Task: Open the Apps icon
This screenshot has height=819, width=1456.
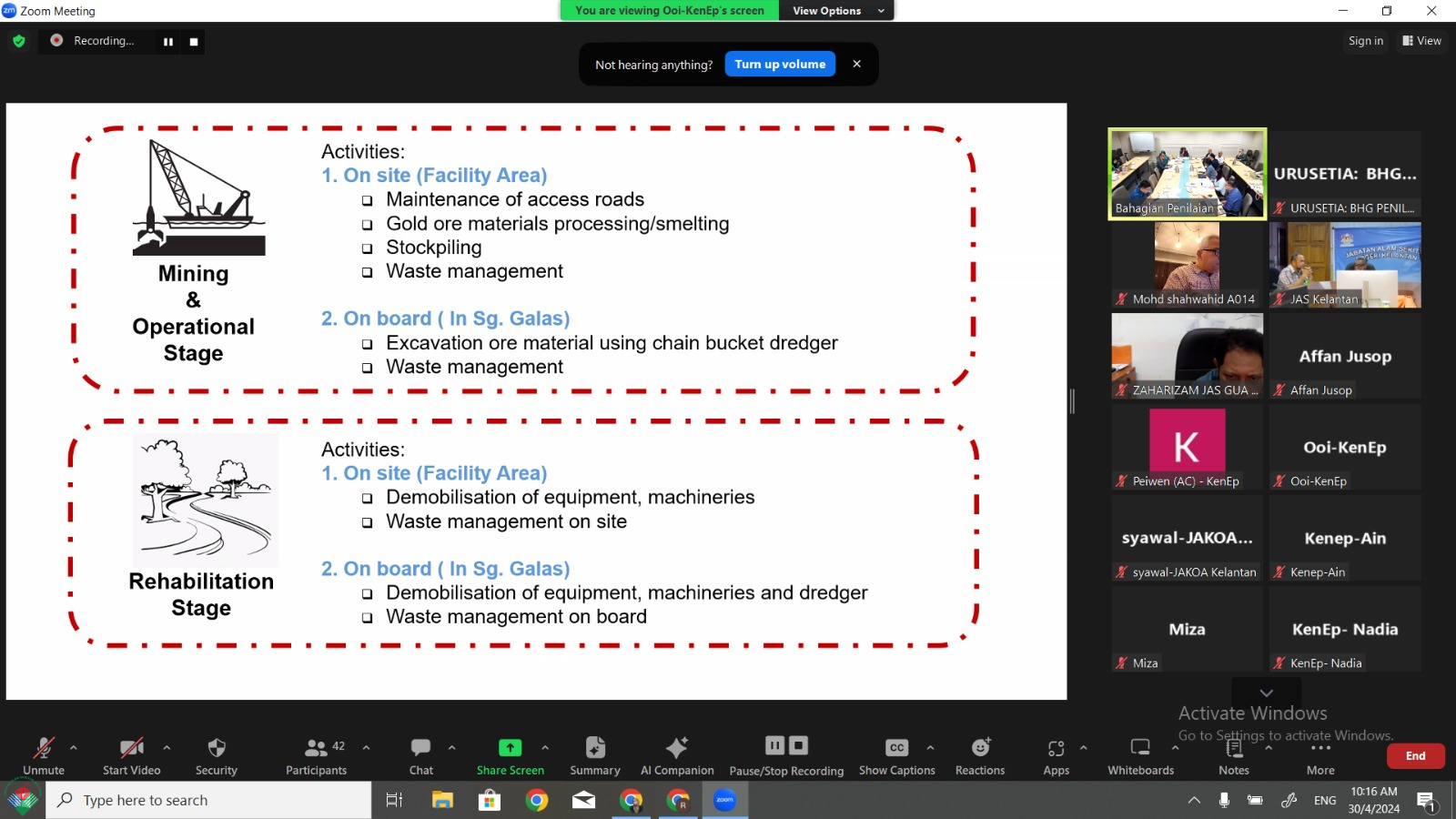Action: coord(1056,748)
